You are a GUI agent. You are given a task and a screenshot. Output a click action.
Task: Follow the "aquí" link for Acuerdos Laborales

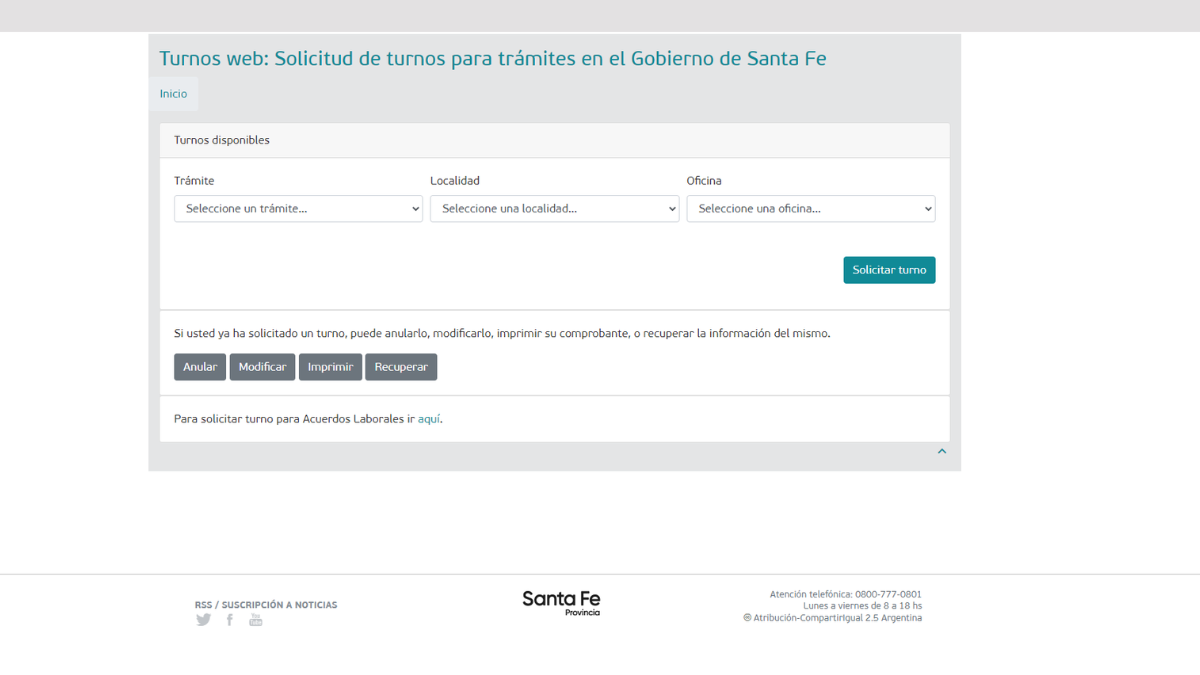(x=429, y=420)
